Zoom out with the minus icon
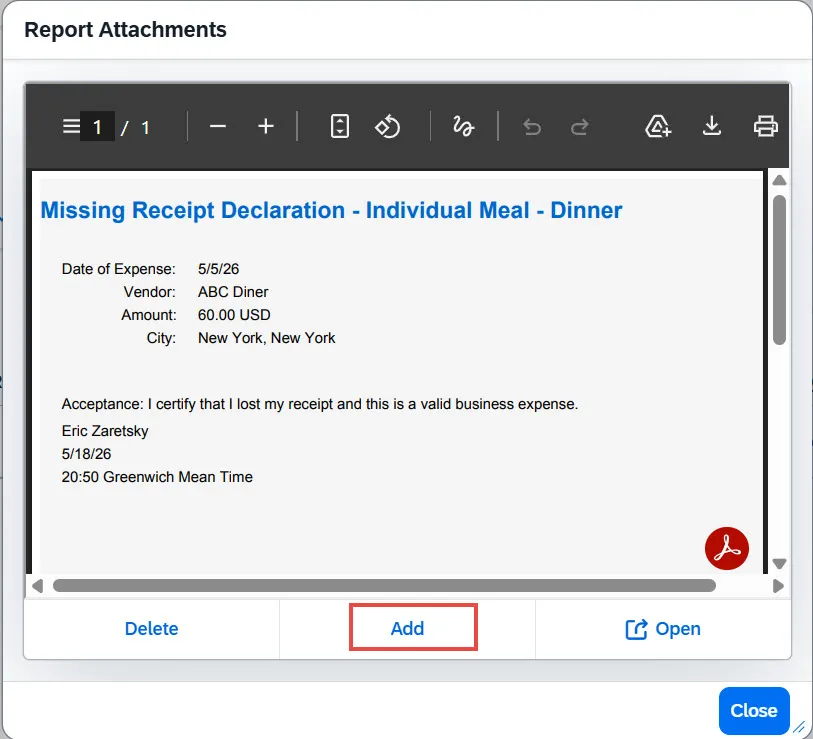813x739 pixels. 218,126
